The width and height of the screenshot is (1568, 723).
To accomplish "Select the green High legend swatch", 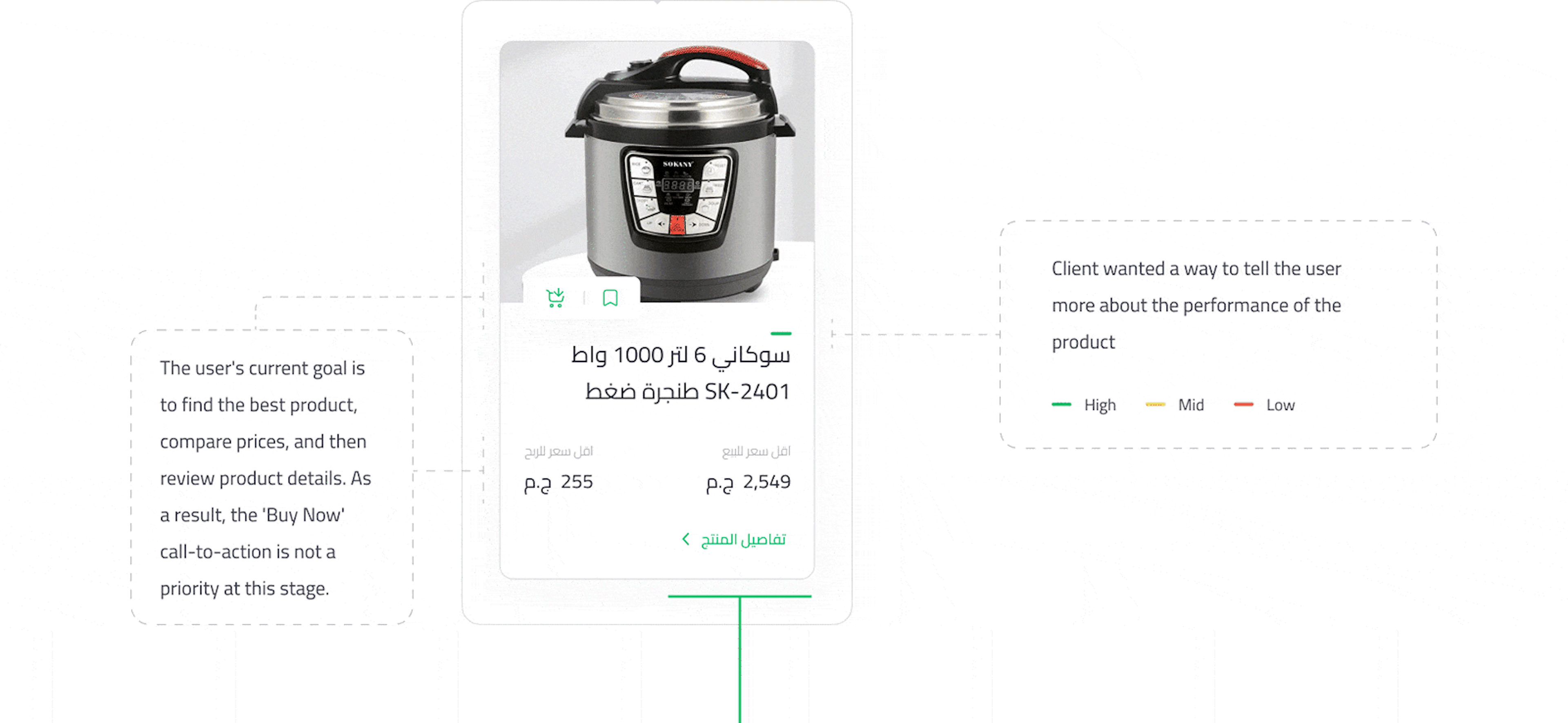I will pyautogui.click(x=1061, y=405).
